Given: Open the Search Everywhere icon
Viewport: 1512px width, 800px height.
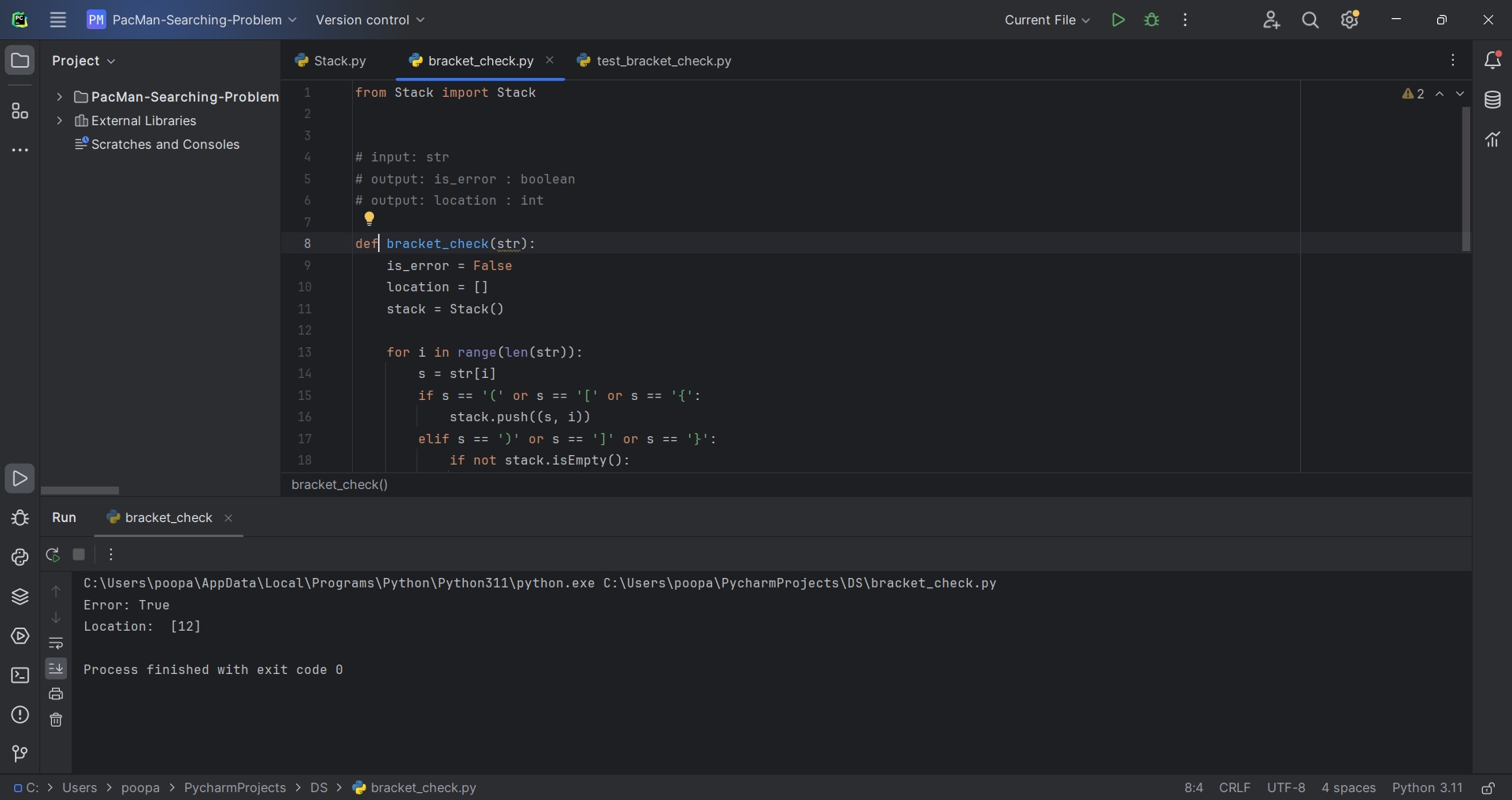Looking at the screenshot, I should coord(1310,20).
